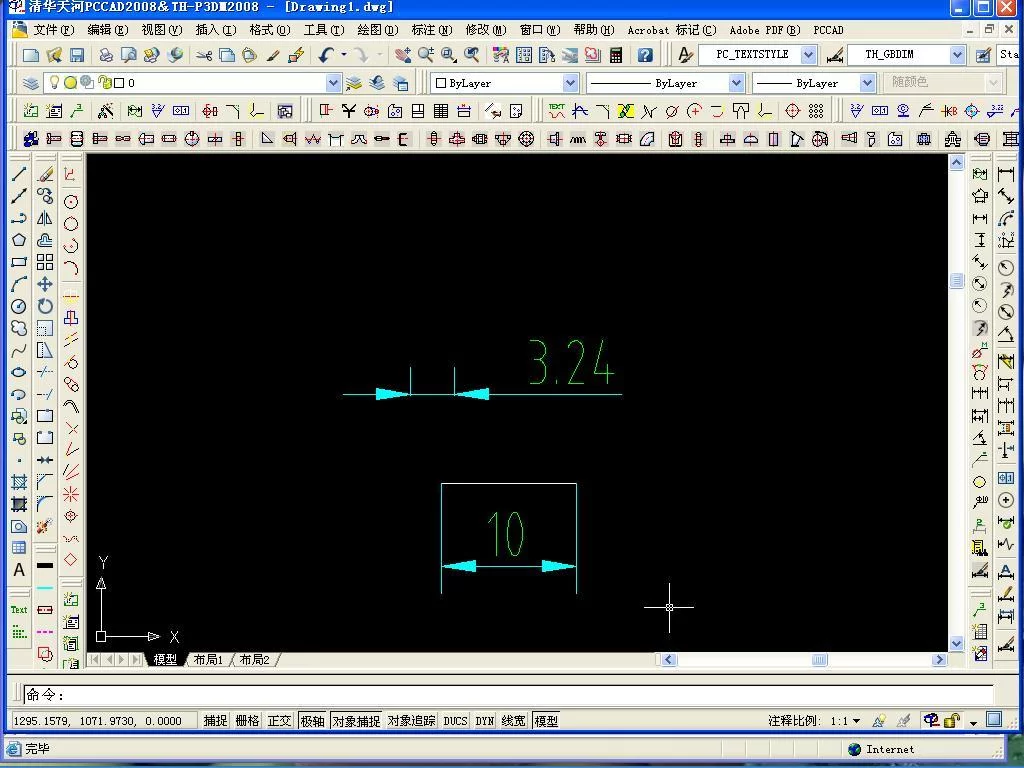The width and height of the screenshot is (1024, 768).
Task: Open the 编辑(E) menu
Action: point(108,30)
